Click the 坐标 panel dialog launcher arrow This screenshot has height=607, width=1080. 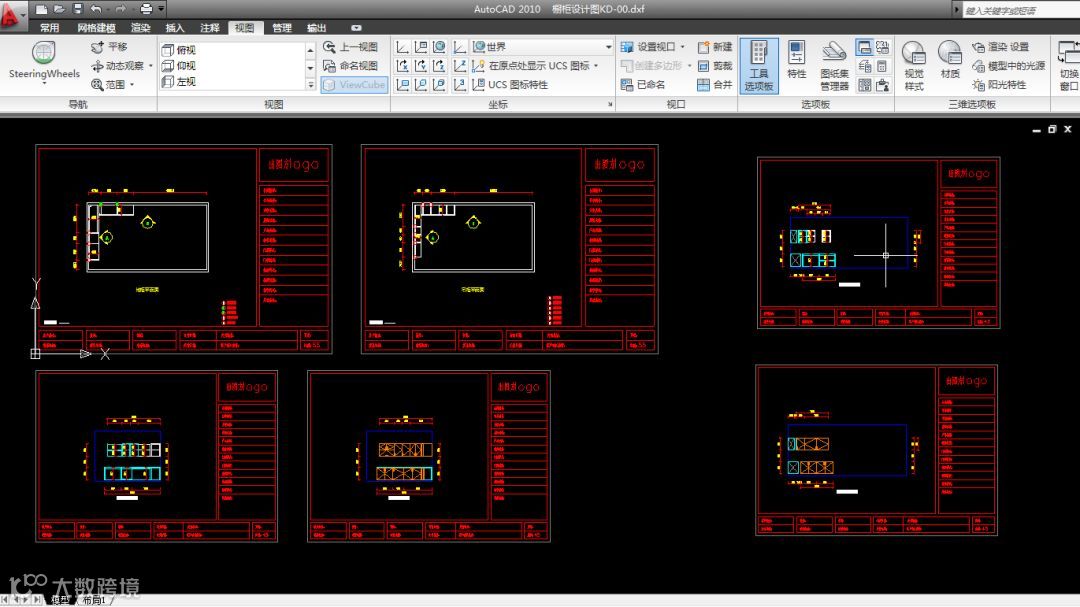pyautogui.click(x=610, y=105)
